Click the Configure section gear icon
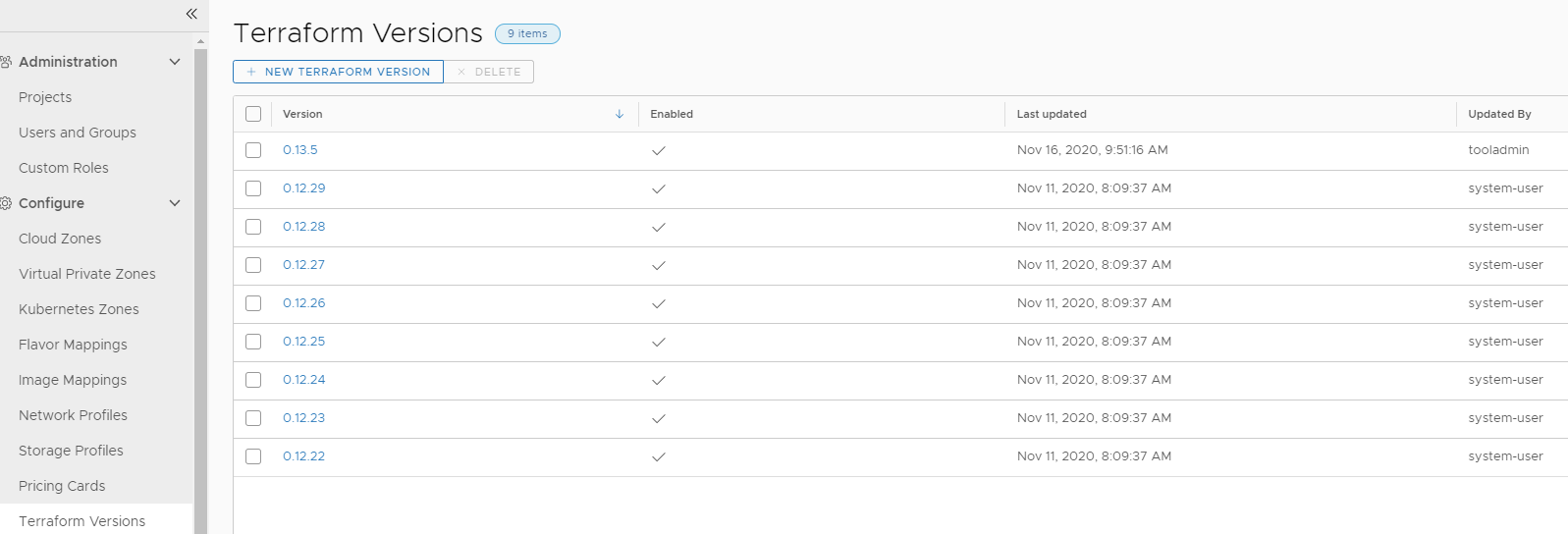 [6, 203]
